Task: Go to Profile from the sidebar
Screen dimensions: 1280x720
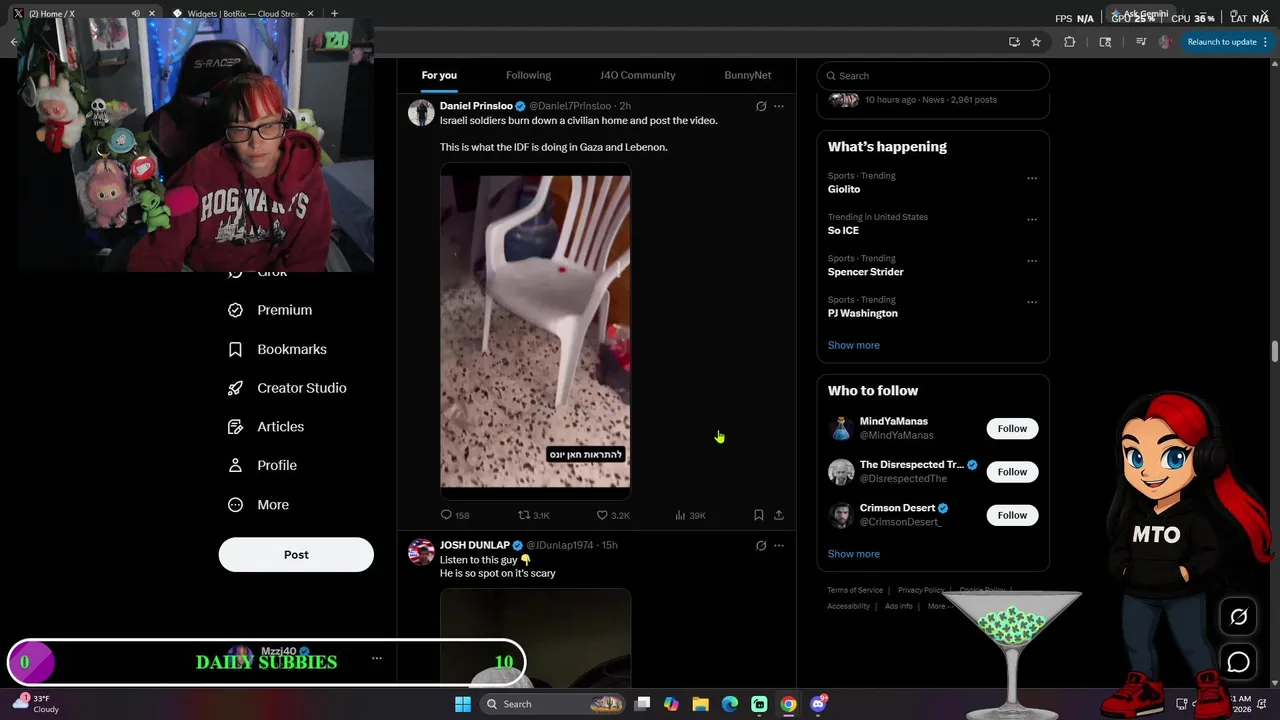Action: (x=262, y=465)
